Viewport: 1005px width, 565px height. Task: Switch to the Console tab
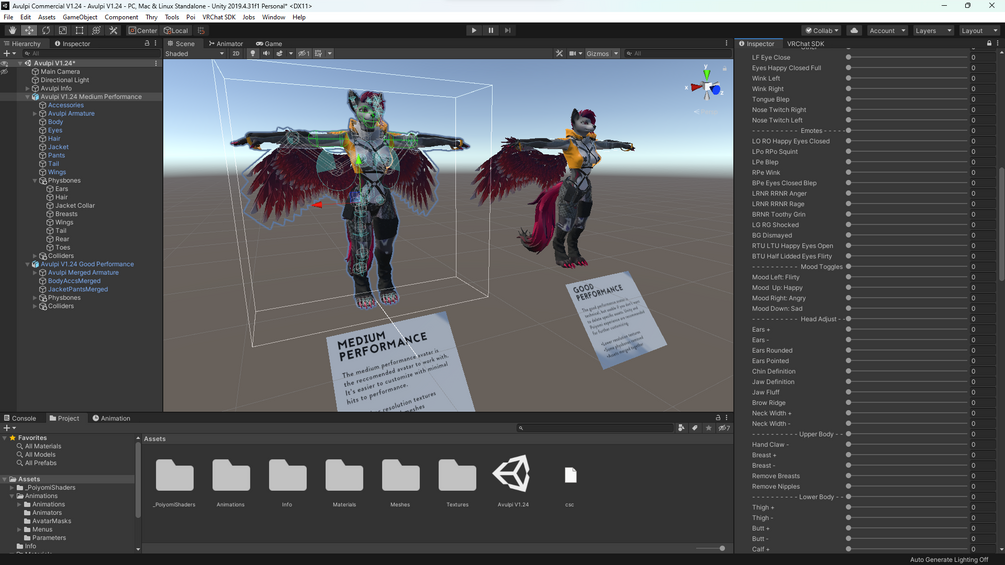[x=20, y=418]
